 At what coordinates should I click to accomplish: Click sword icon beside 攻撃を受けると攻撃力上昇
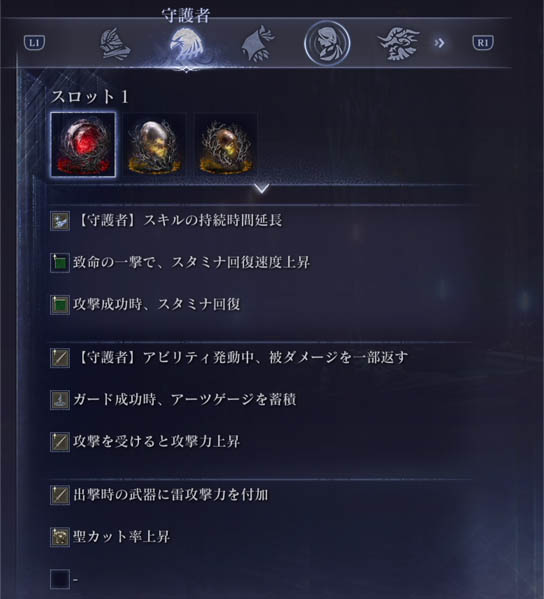click(x=60, y=442)
